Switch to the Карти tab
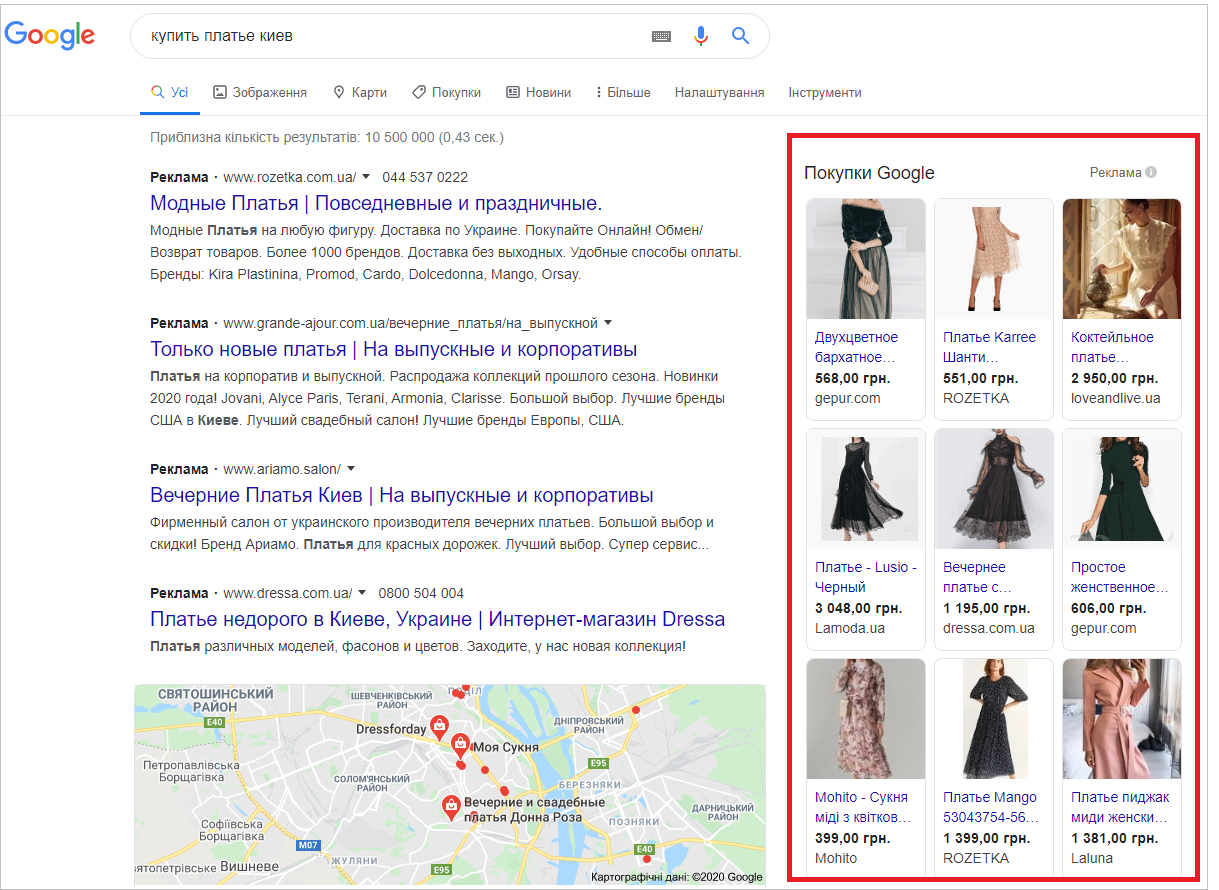This screenshot has height=890, width=1219. click(359, 92)
